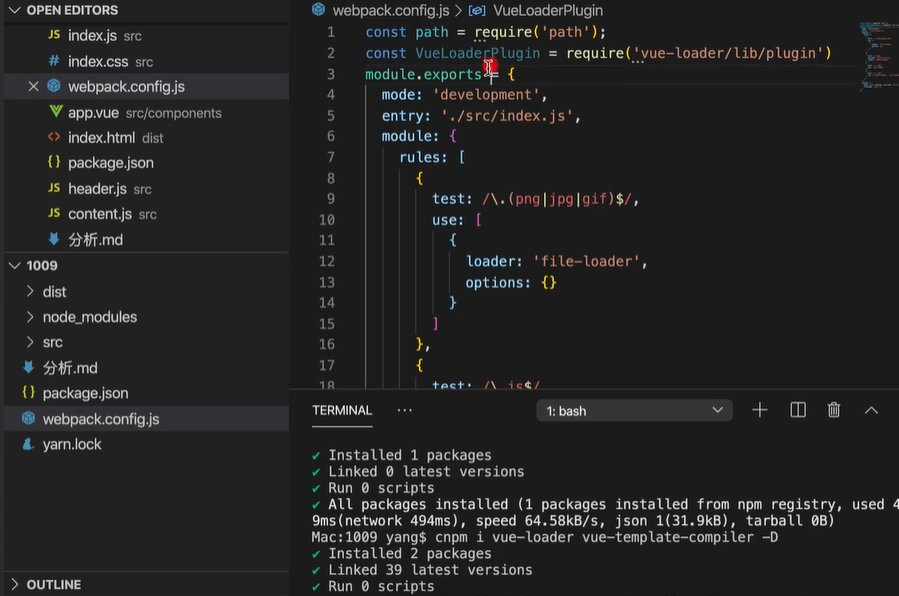Viewport: 899px width, 596px height.
Task: Click the webpack icon in the breadcrumb
Action: (x=319, y=10)
